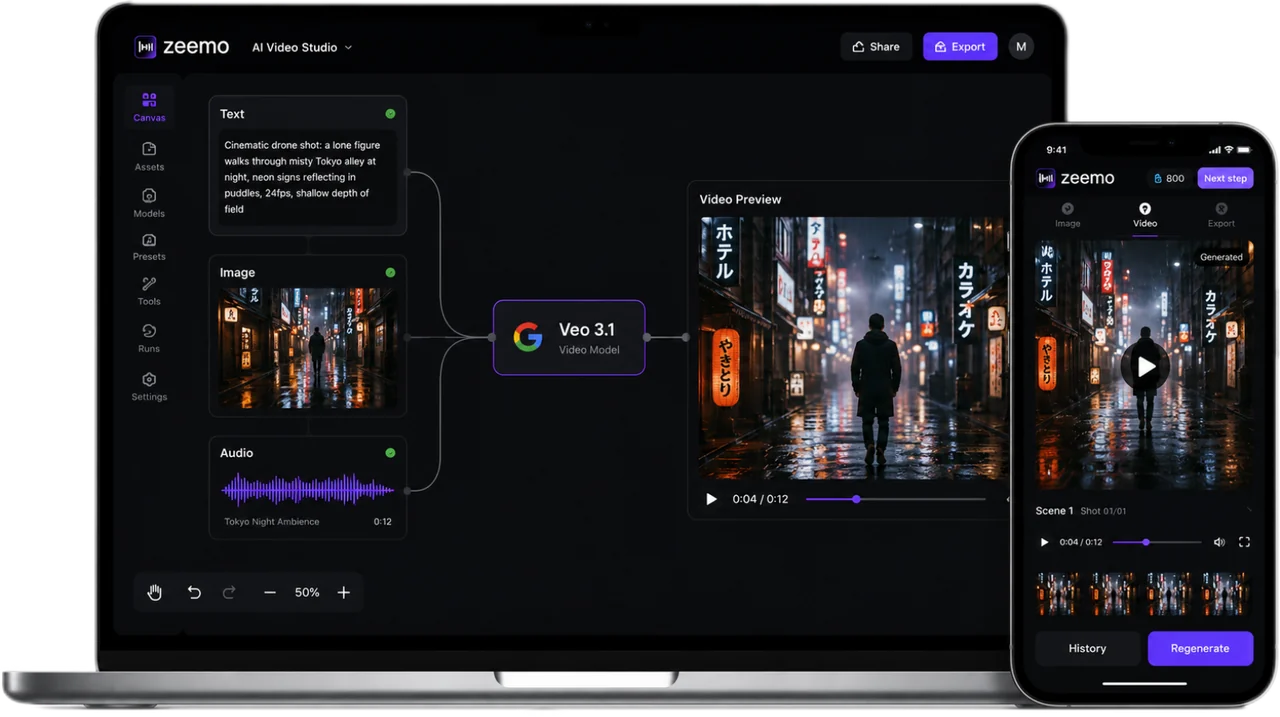1280x717 pixels.
Task: Click the Text node output connector dot
Action: (x=406, y=172)
